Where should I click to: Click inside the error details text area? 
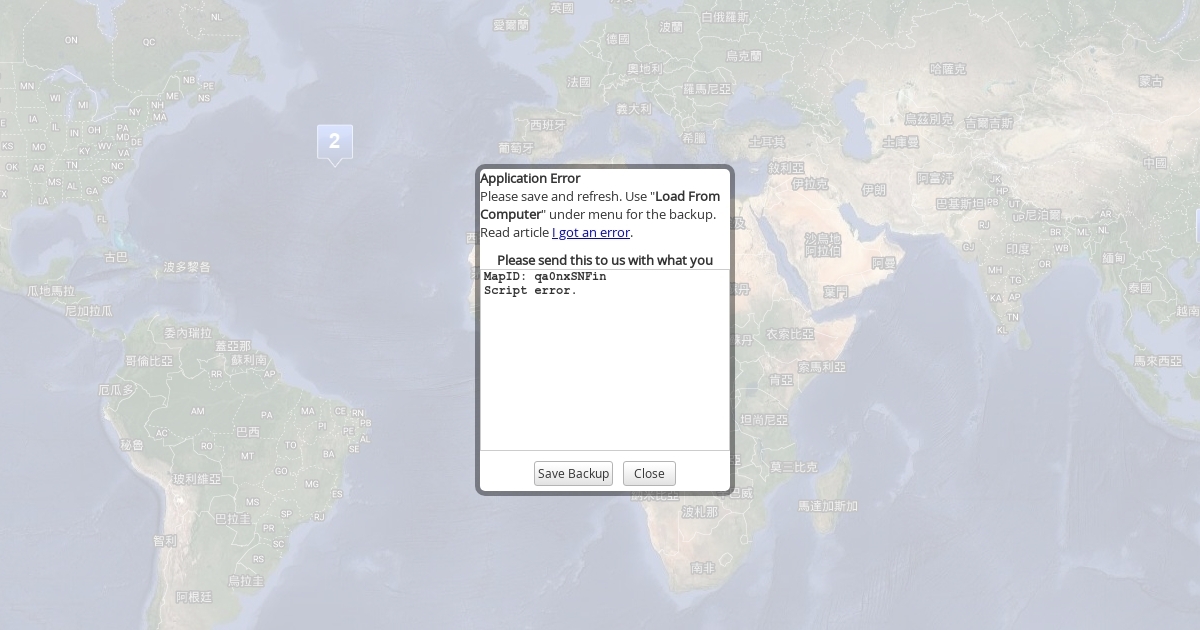point(605,360)
